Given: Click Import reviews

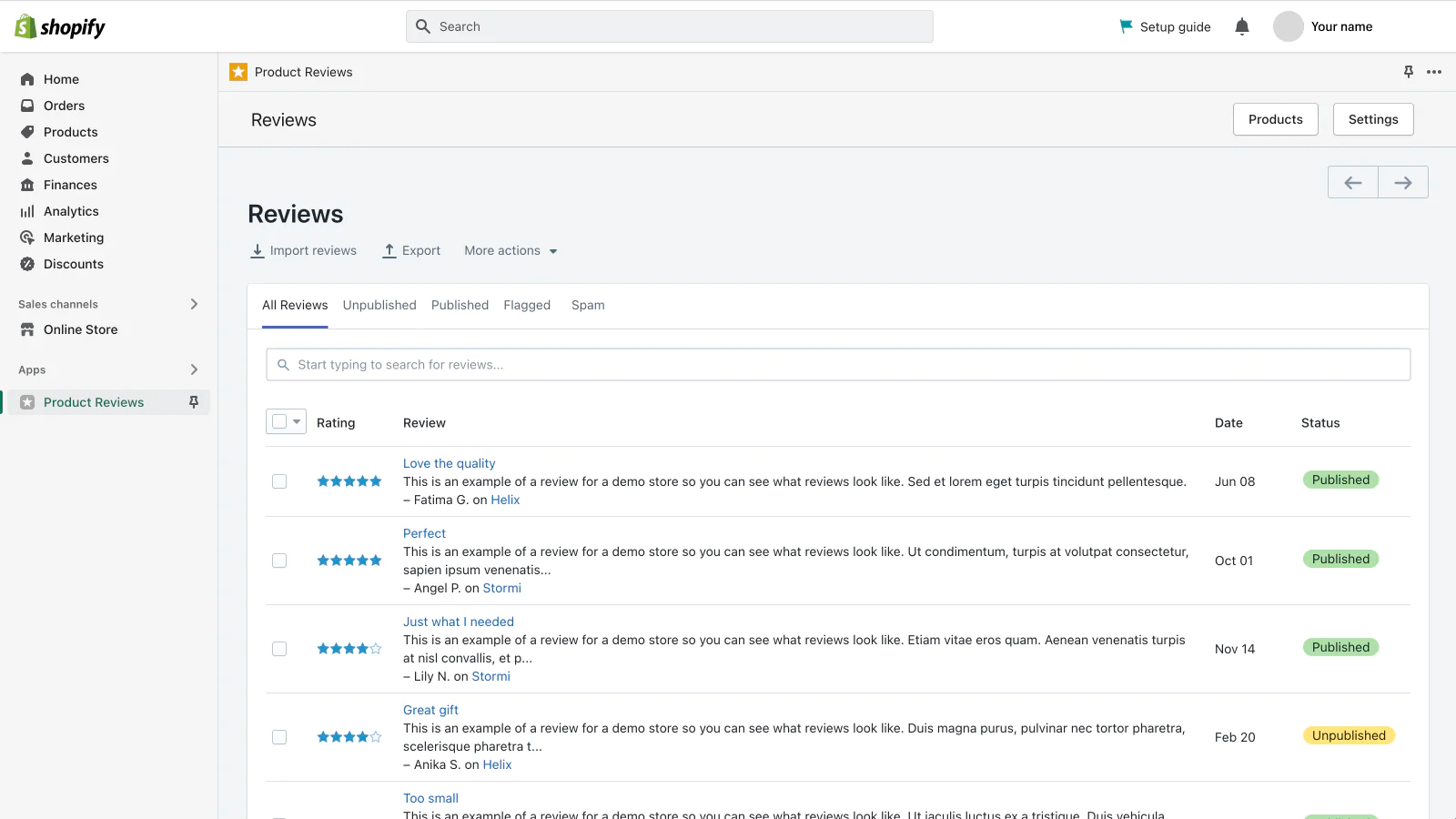Looking at the screenshot, I should [303, 250].
